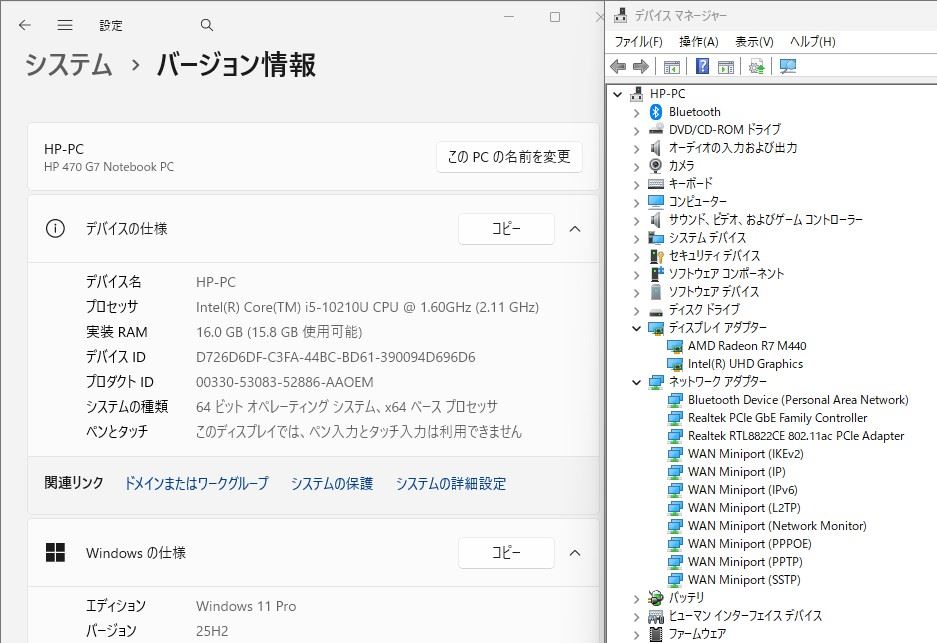Select the セキュリティ デバイス key icon
Image resolution: width=937 pixels, height=643 pixels.
click(x=656, y=256)
